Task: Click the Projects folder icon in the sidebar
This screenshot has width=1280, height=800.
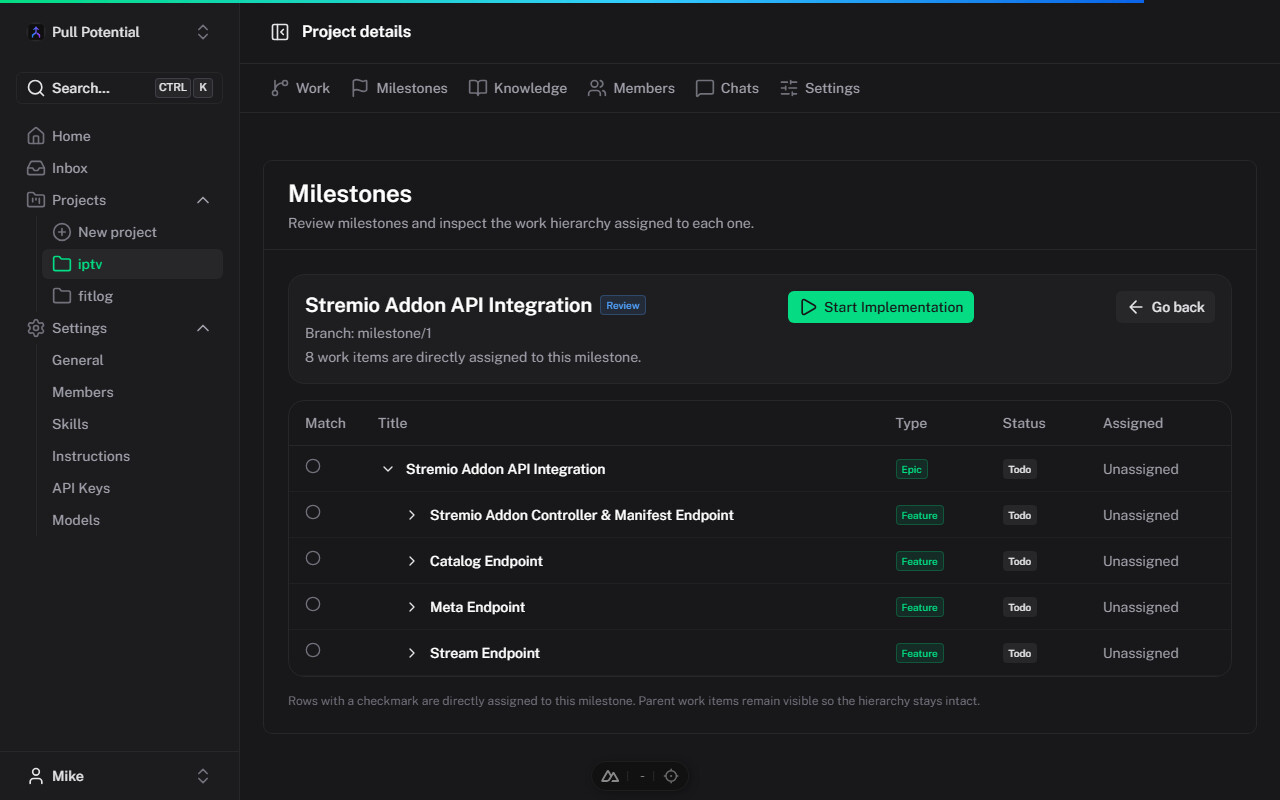Action: coord(36,200)
